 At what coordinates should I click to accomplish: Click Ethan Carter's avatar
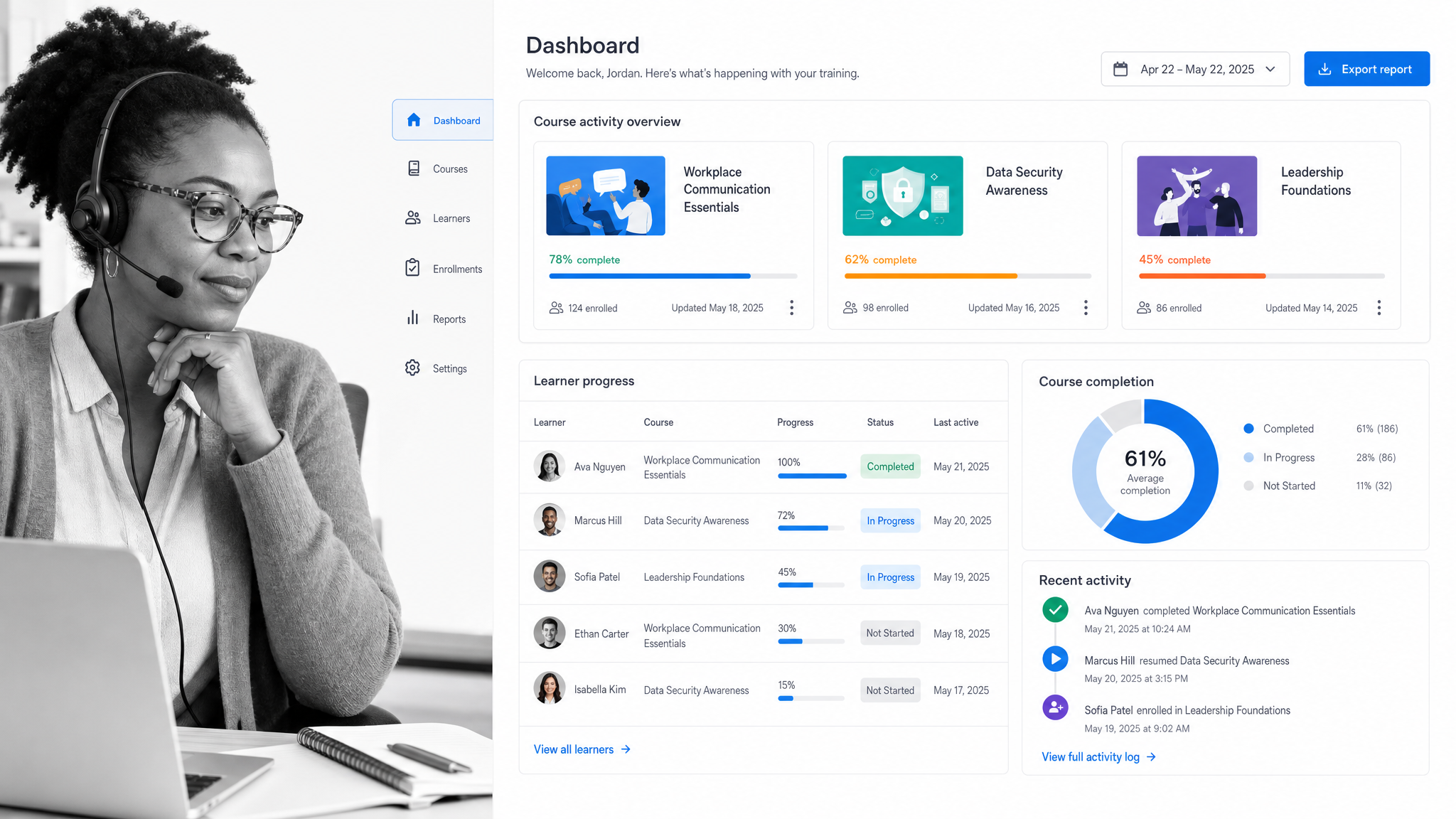coord(549,633)
